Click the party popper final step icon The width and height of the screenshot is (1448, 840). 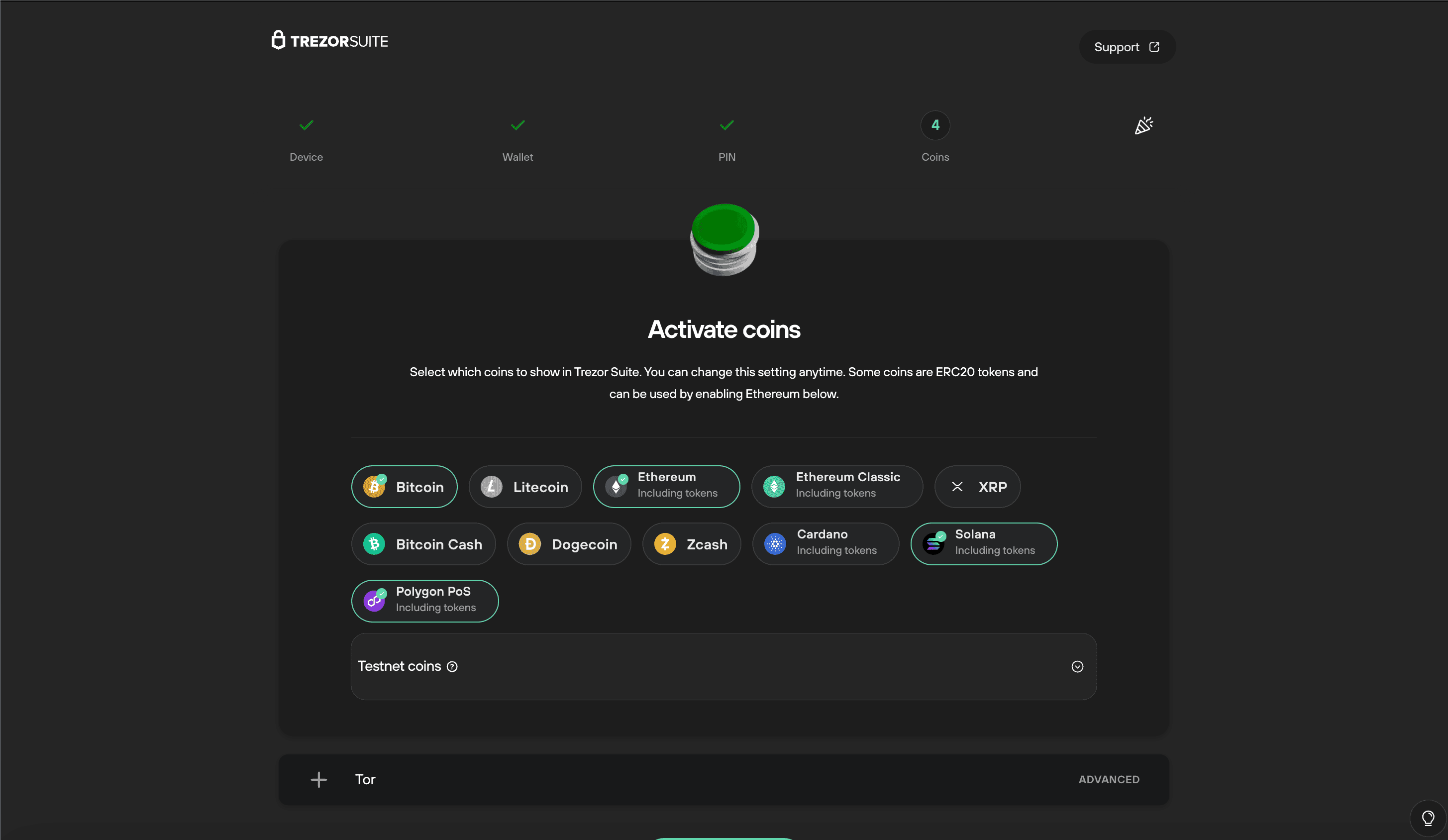pos(1143,125)
